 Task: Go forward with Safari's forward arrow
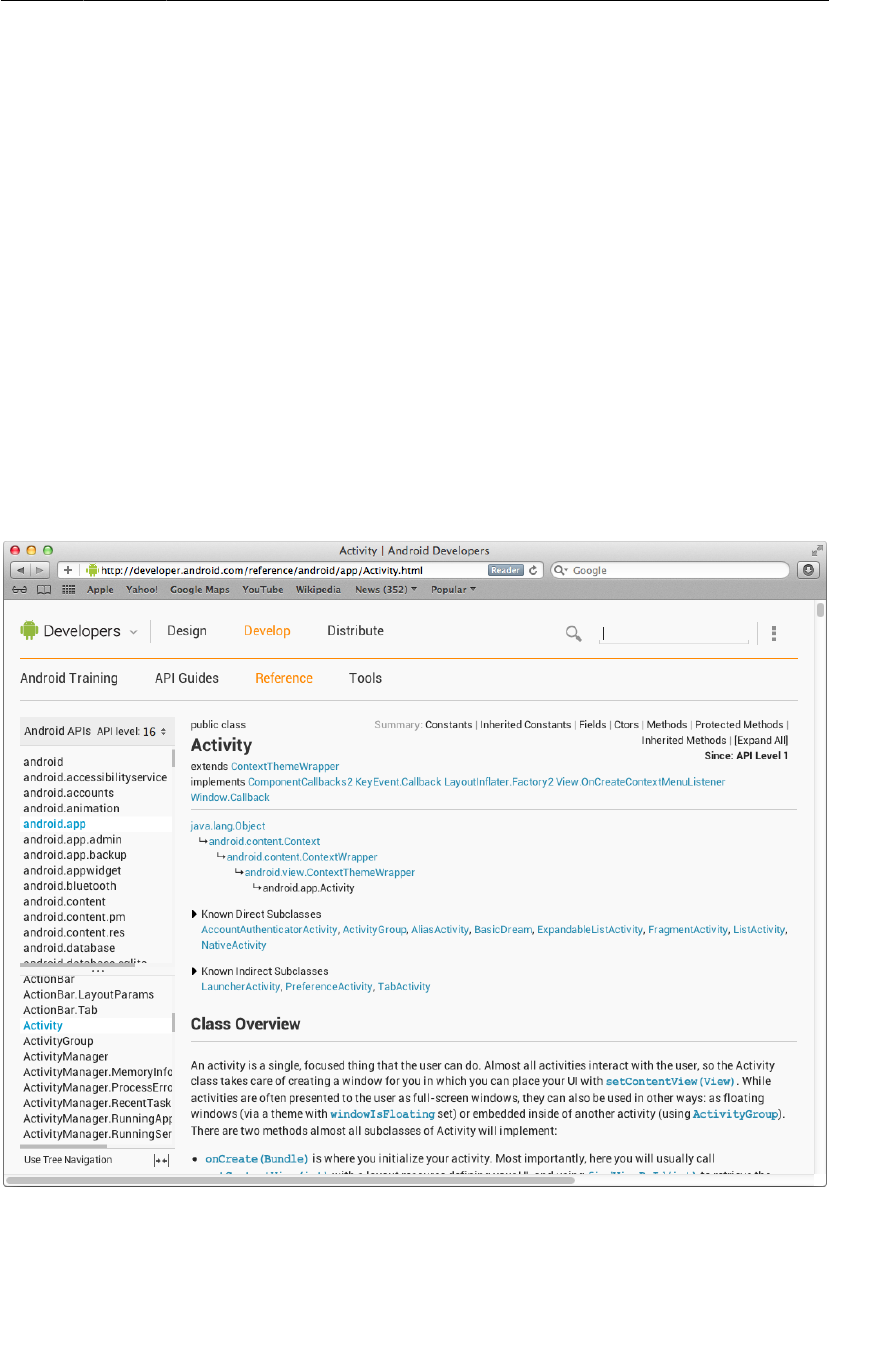click(x=40, y=570)
